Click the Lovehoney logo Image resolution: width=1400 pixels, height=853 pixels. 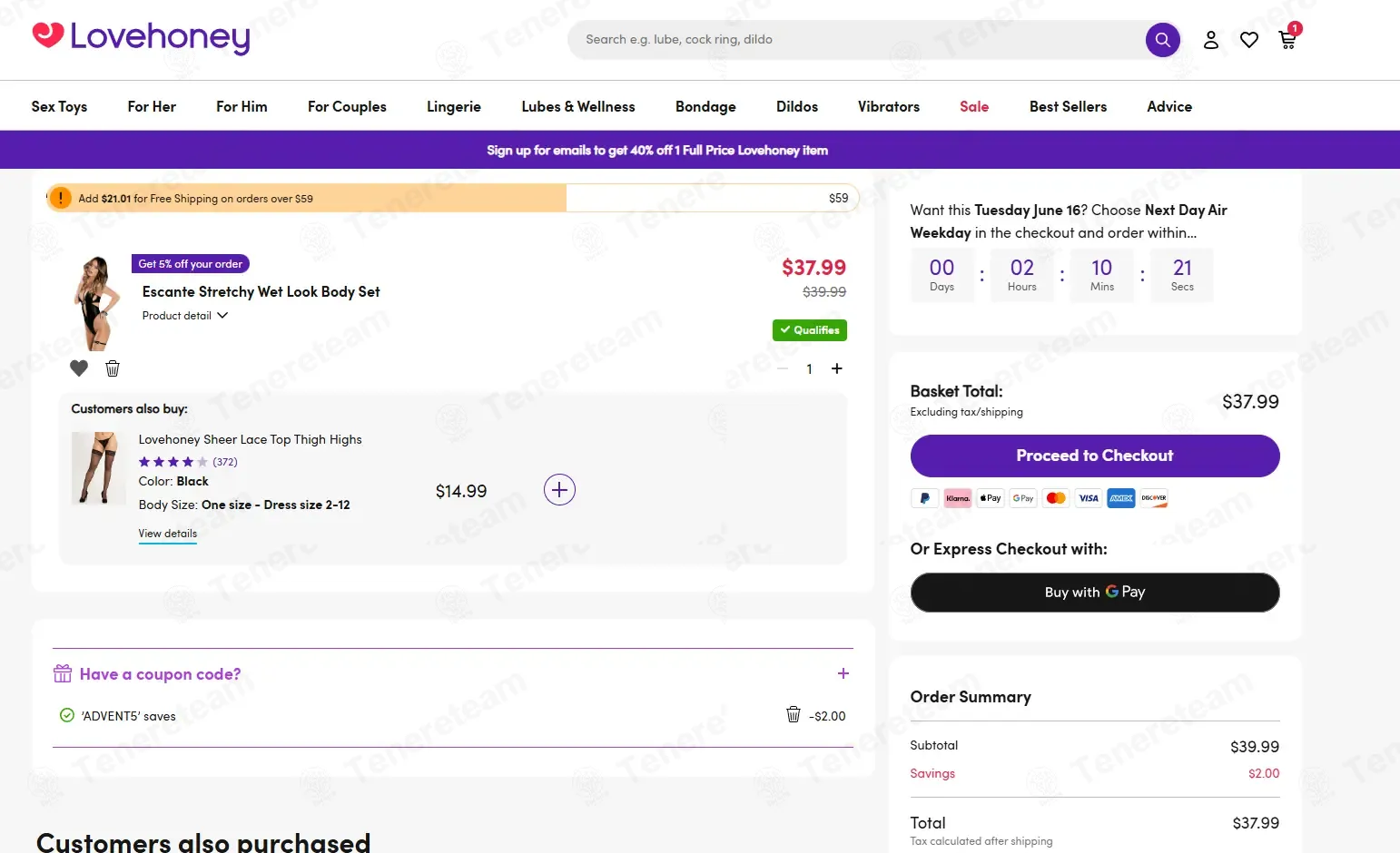coord(141,37)
